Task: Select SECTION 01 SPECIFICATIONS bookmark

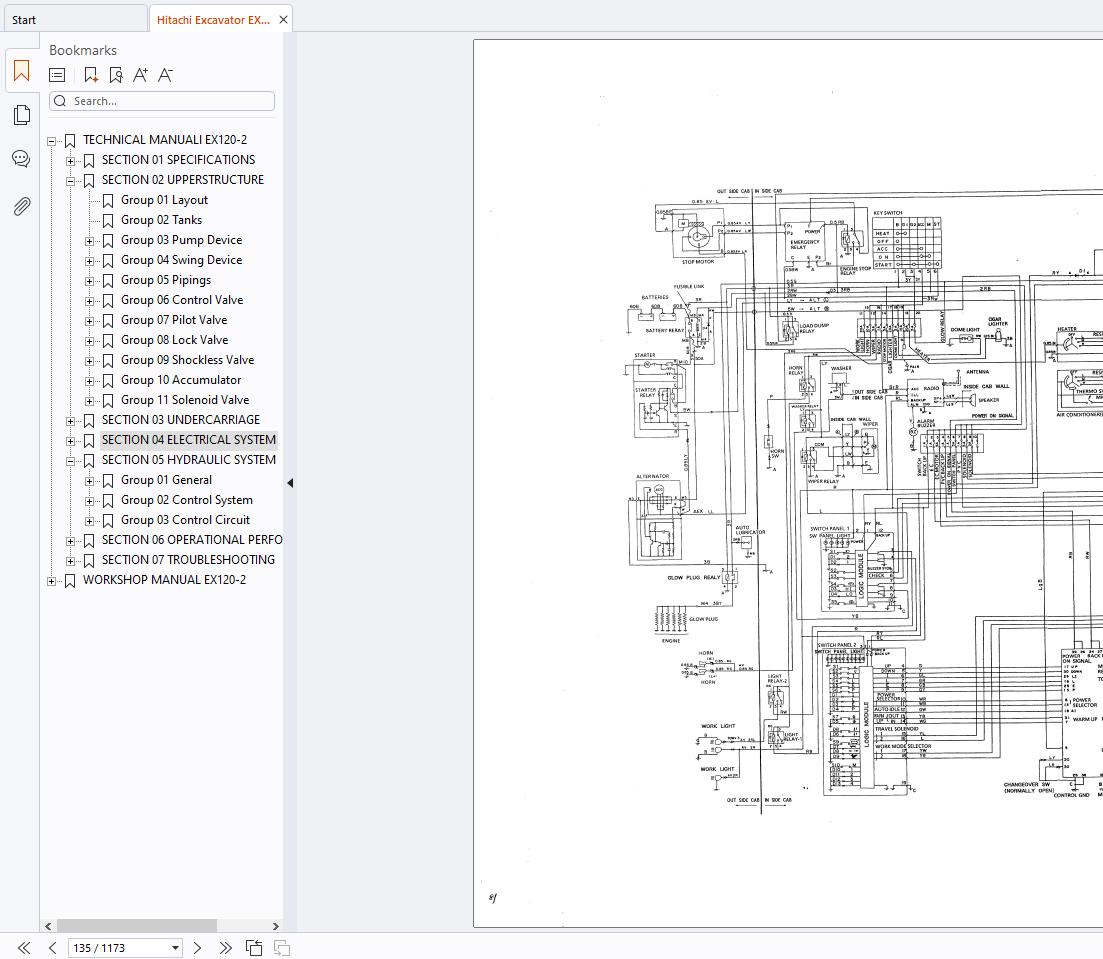Action: click(x=179, y=160)
